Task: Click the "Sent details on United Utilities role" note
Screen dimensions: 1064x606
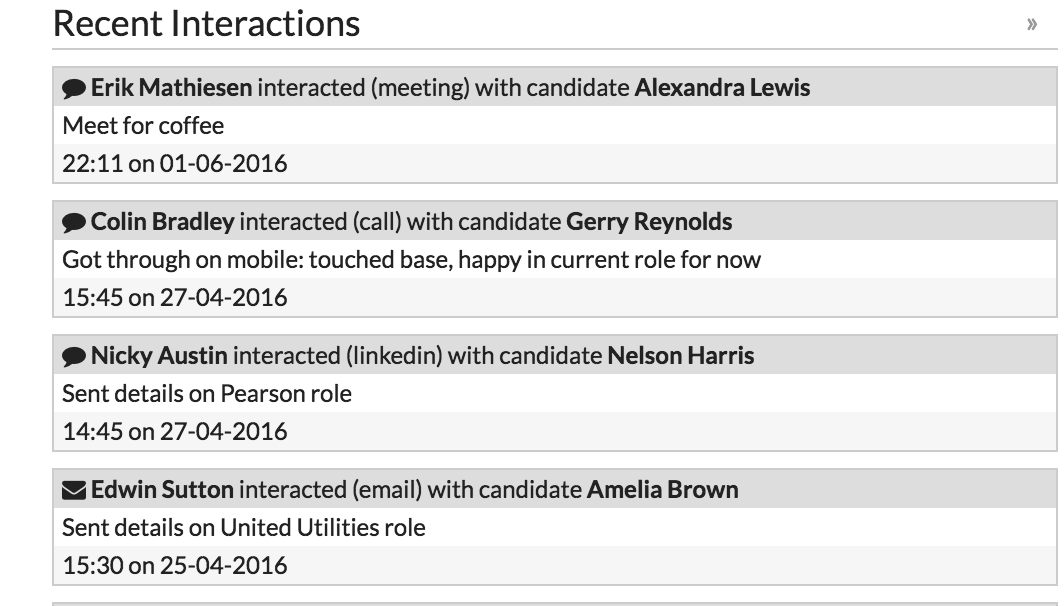Action: (x=244, y=527)
